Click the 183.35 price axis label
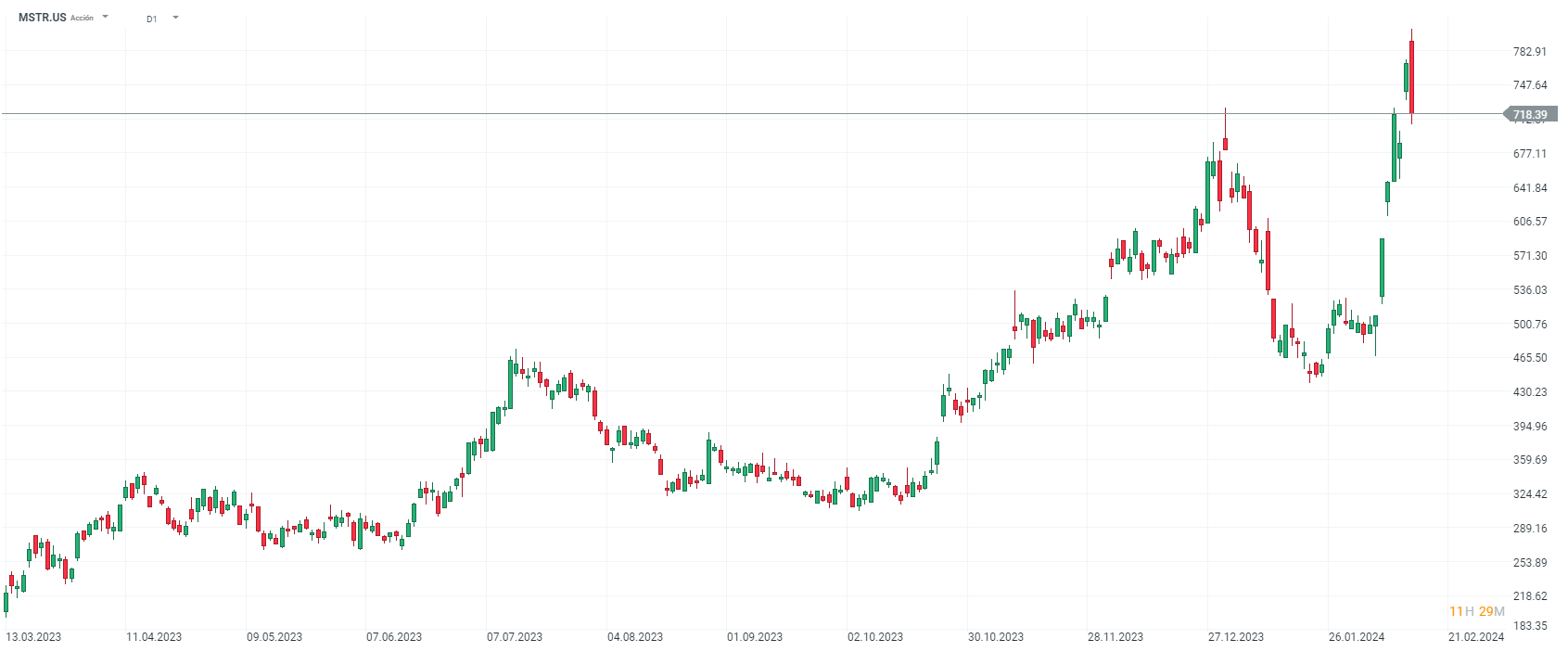Screen dimensions: 1568x652 point(1530,626)
